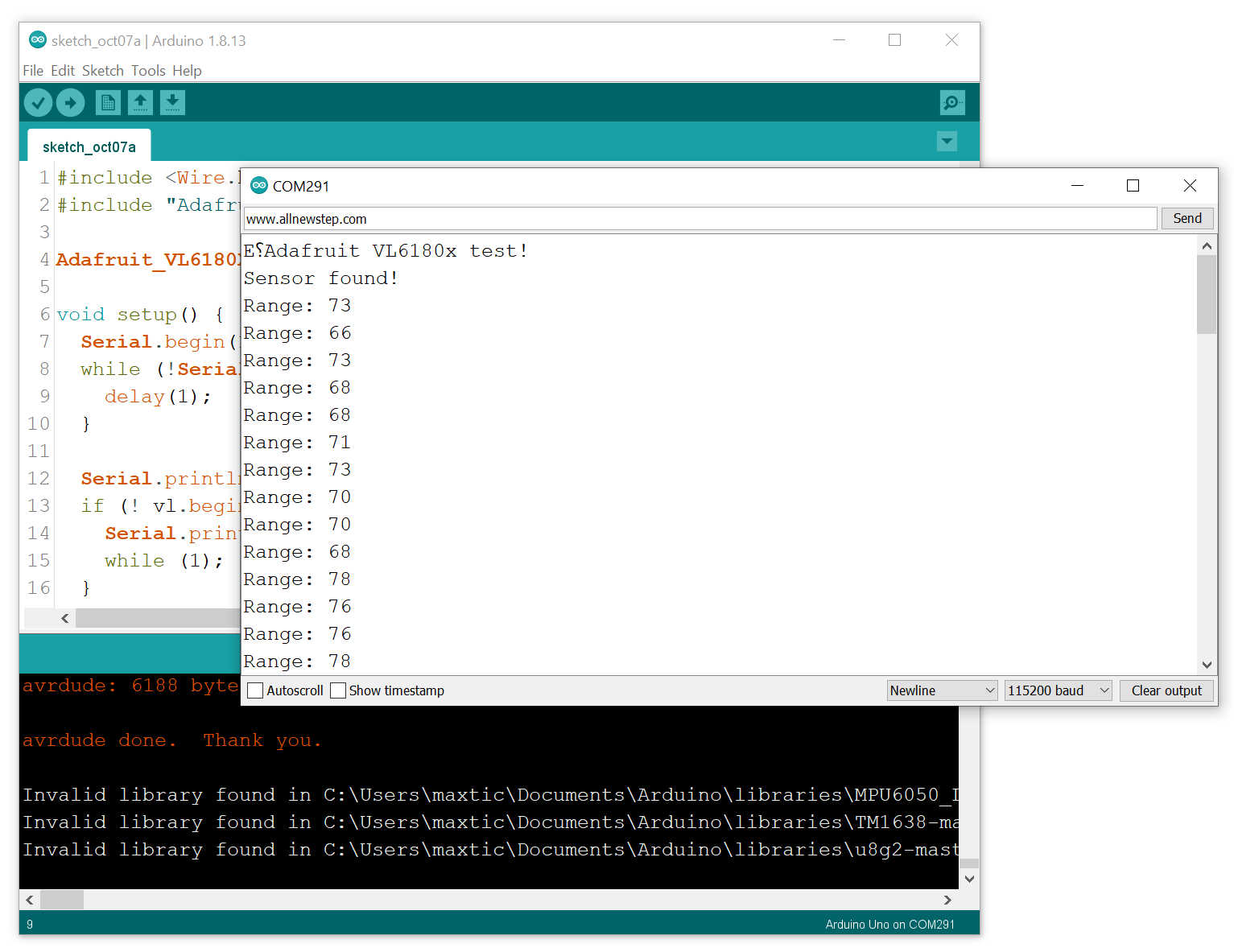Open an existing sketch via toolbar icon
1234x952 pixels.
pos(140,102)
